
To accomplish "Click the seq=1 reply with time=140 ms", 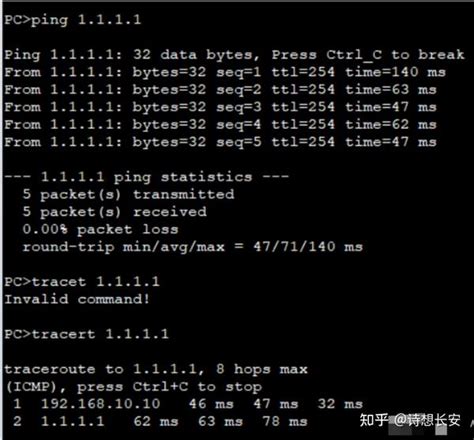I will (225, 72).
